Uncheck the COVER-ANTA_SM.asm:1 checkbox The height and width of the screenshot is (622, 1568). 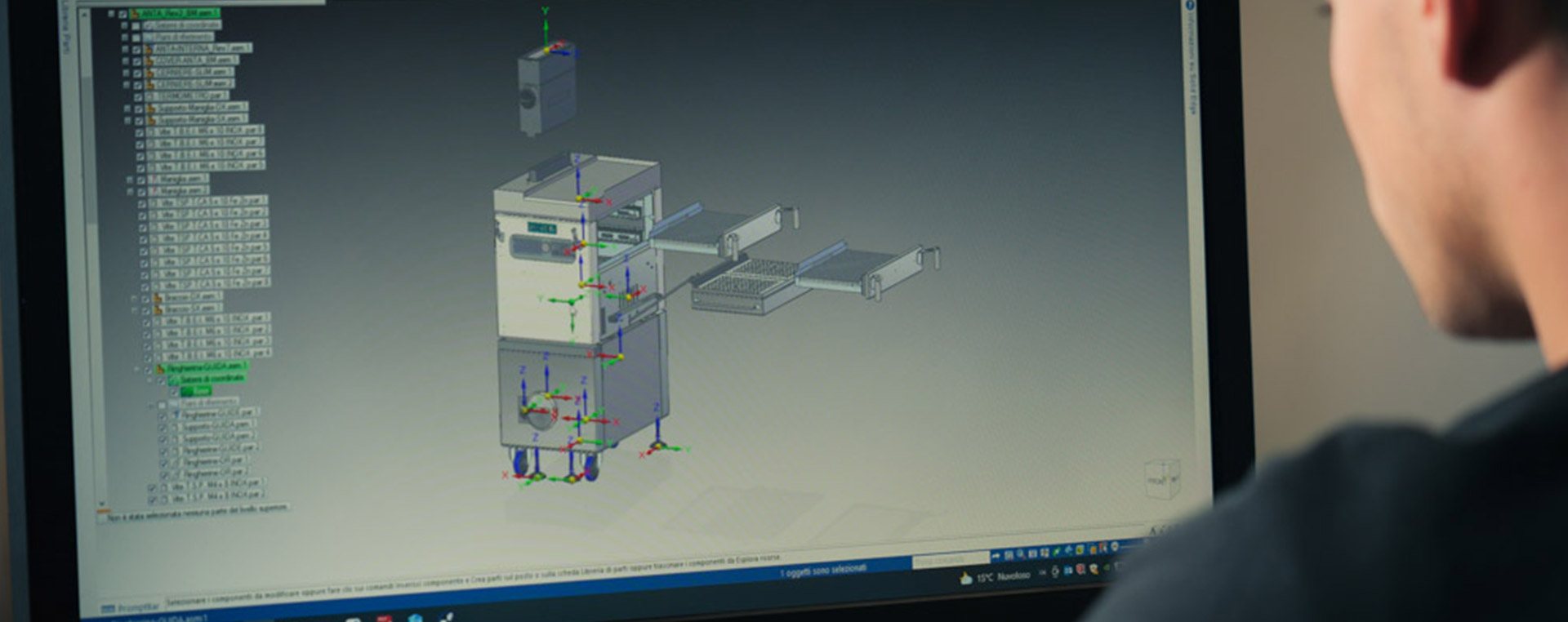coord(136,60)
